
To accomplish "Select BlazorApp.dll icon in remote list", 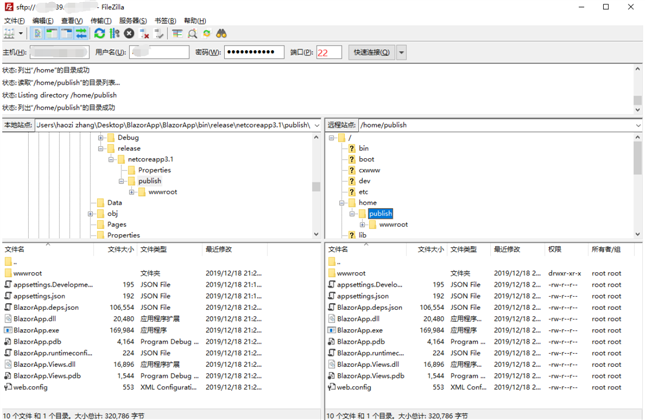I will 332,319.
